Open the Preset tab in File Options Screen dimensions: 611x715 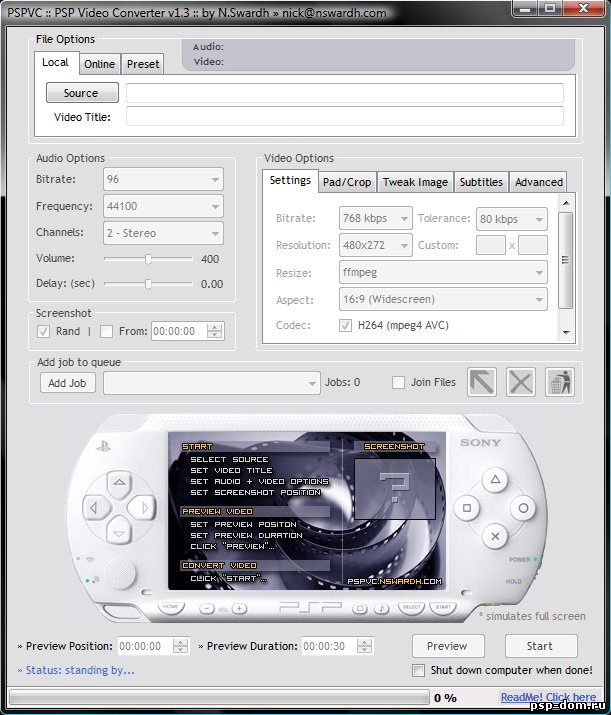(143, 64)
